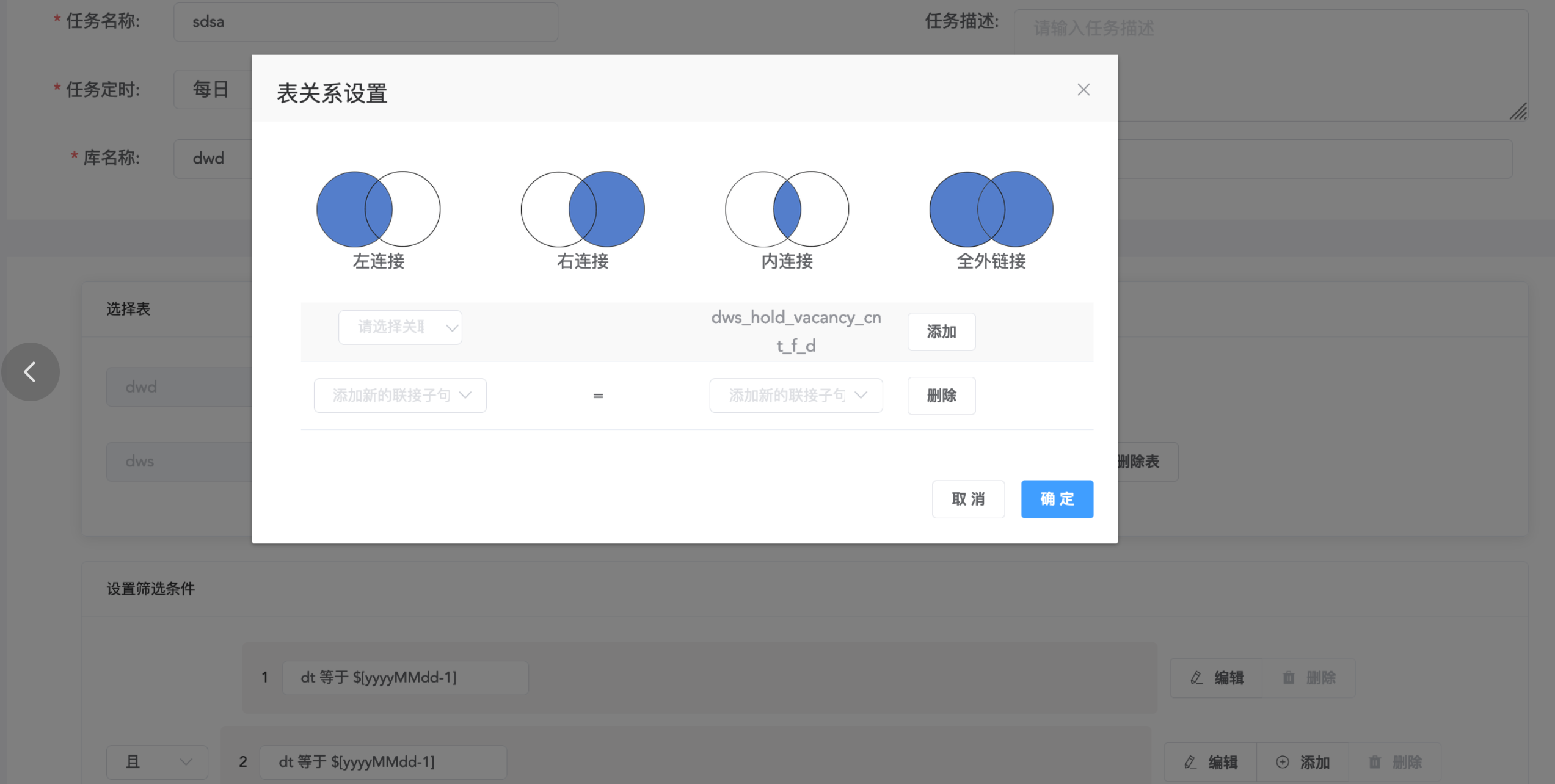Viewport: 1555px width, 784px height.
Task: Click 添加 next to dws_hold_vacancy_cnt_f_d
Action: point(941,332)
